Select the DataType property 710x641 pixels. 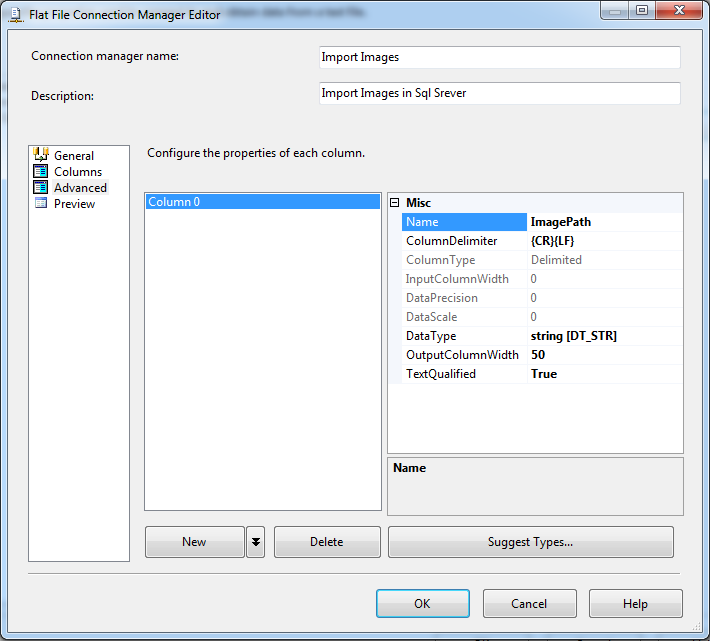464,336
